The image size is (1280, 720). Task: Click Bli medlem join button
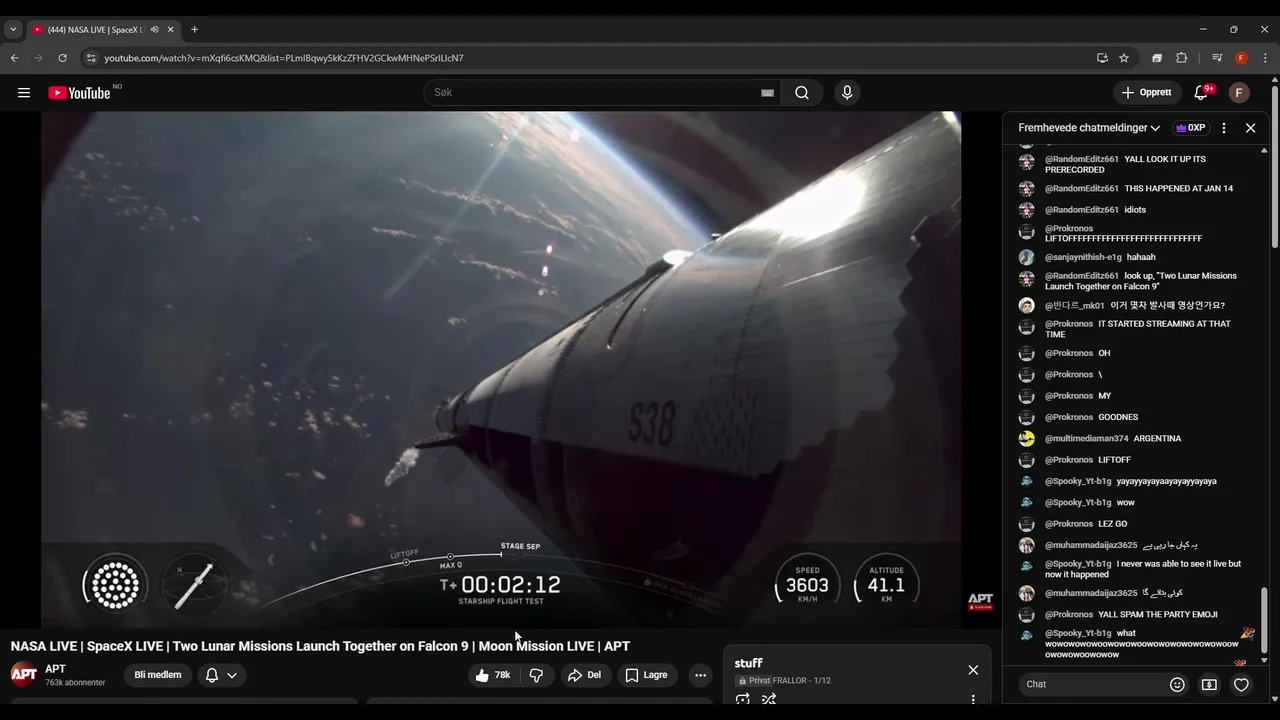[158, 675]
